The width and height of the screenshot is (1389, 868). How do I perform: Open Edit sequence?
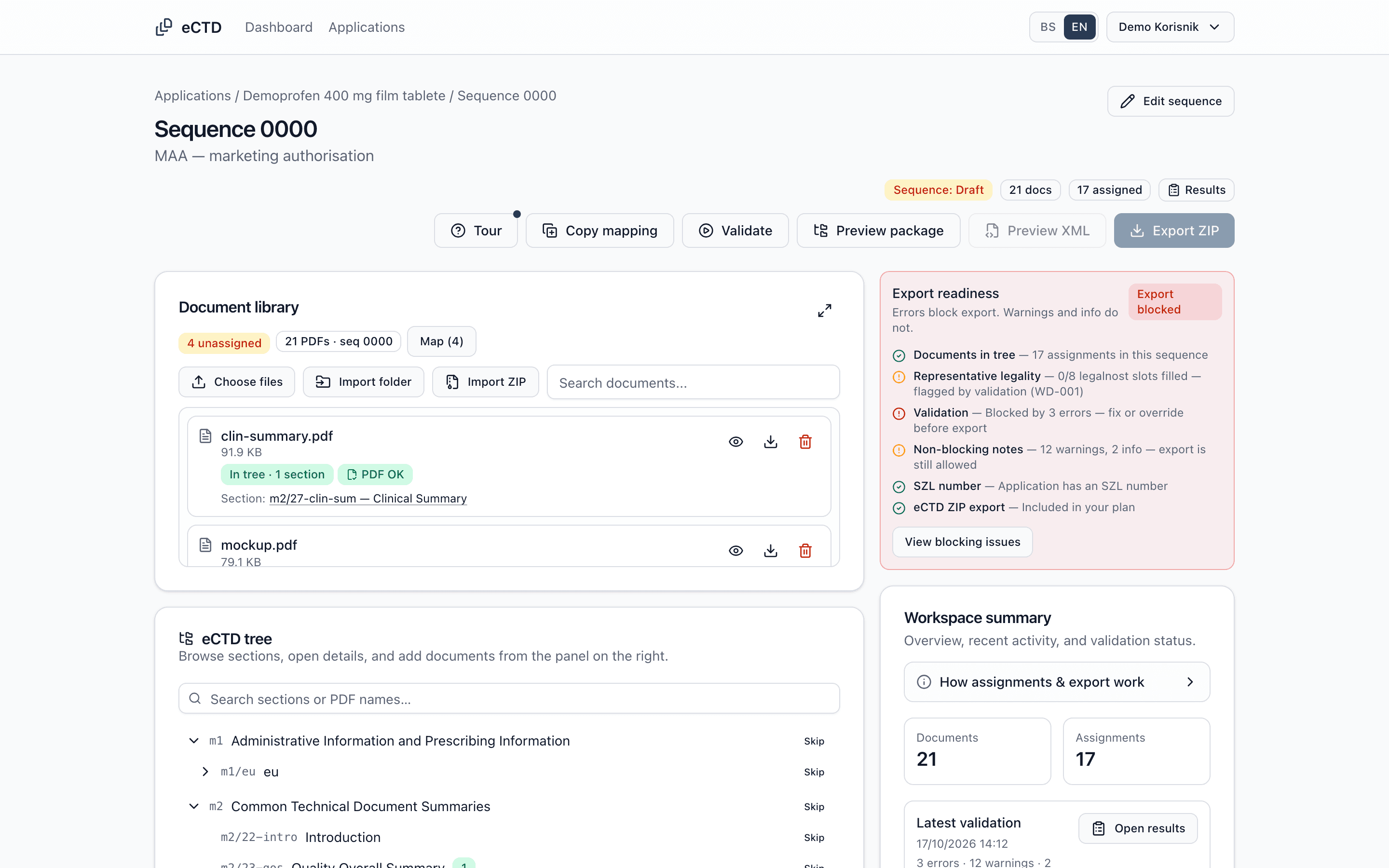click(x=1171, y=101)
